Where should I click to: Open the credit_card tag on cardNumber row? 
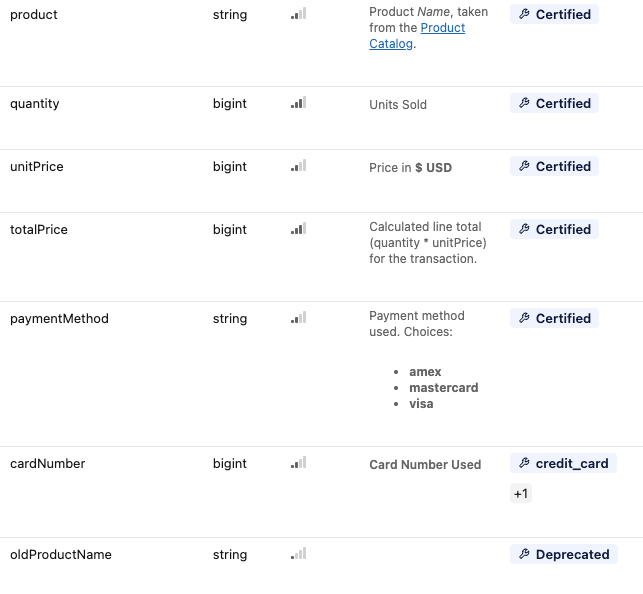click(x=563, y=463)
